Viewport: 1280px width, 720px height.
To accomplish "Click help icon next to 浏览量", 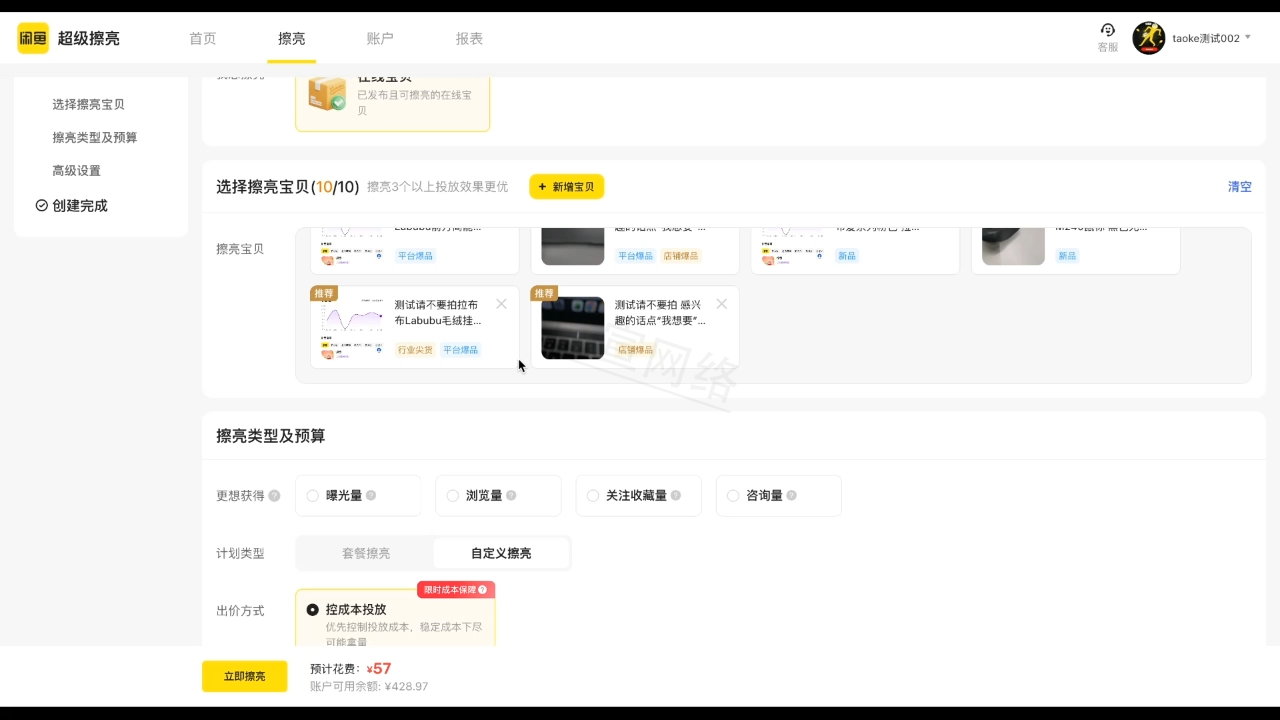I will 511,495.
